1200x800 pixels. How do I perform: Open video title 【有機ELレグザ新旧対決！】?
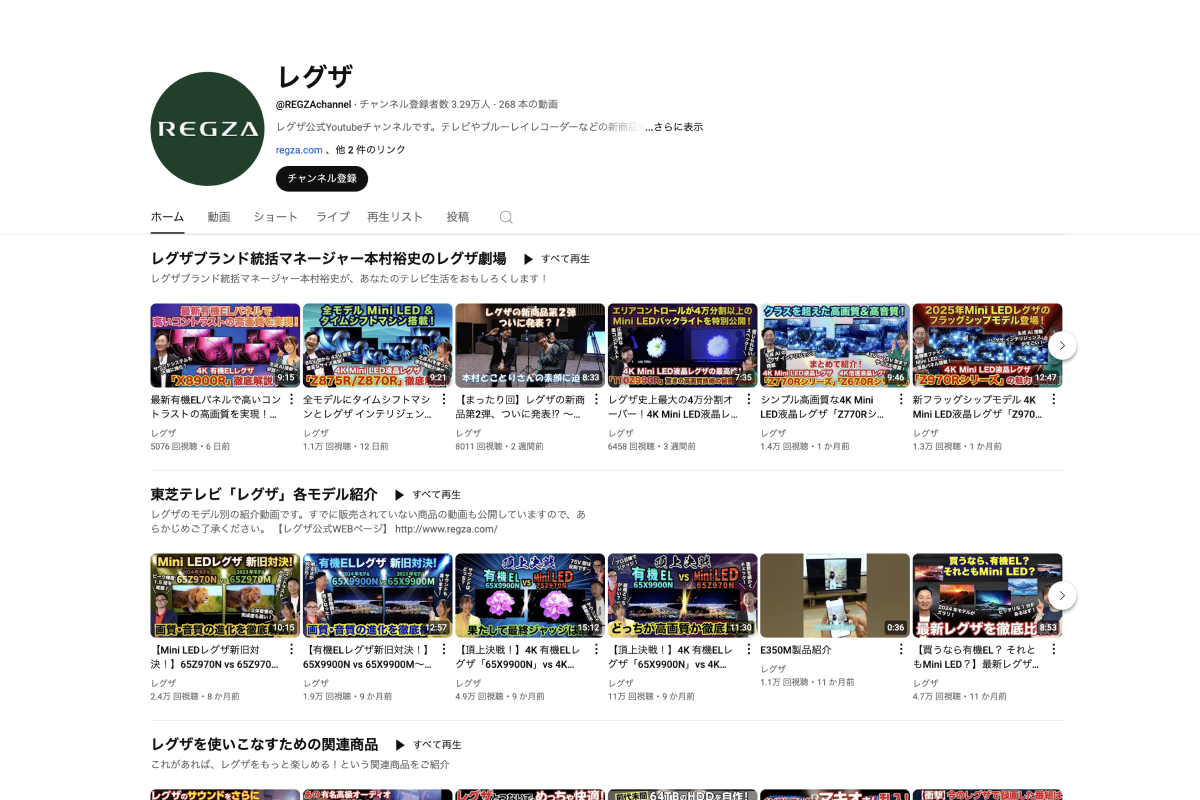(367, 657)
